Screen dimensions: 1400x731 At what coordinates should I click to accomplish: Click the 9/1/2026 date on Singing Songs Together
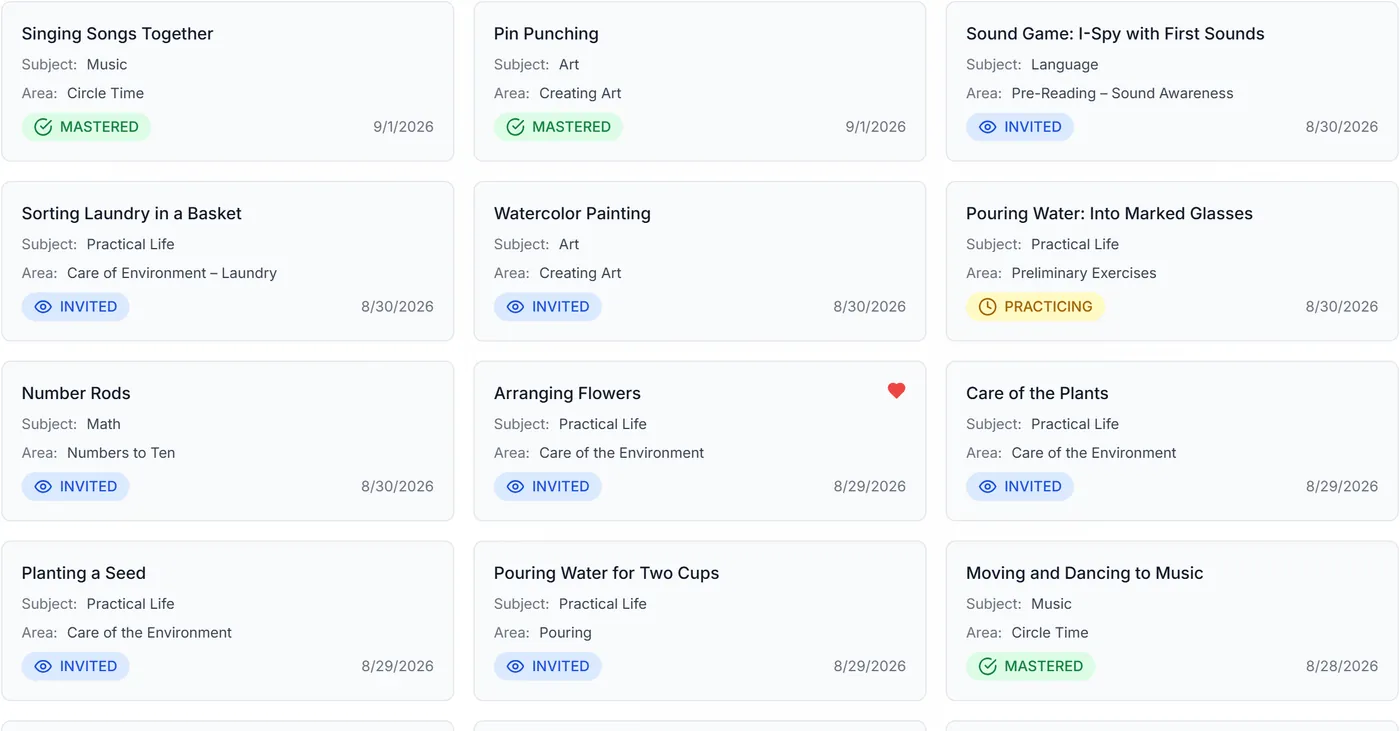point(403,127)
